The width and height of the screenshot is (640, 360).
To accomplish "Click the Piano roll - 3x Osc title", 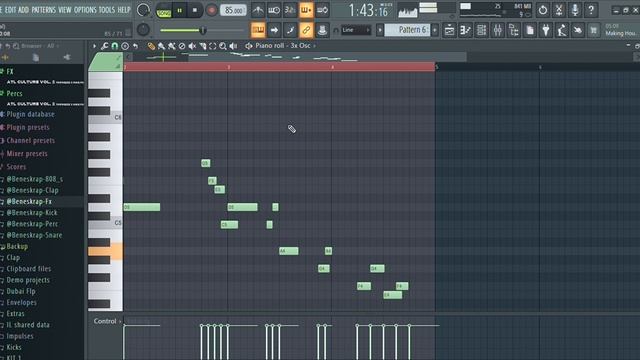I will 283,46.
